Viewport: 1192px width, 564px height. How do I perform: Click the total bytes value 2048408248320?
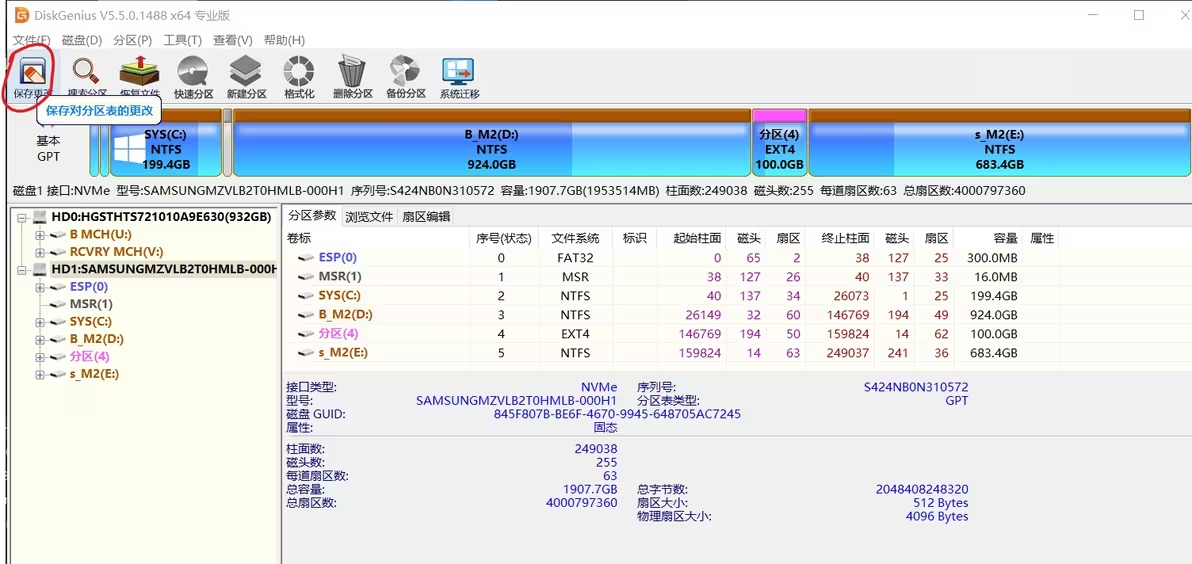tap(922, 490)
